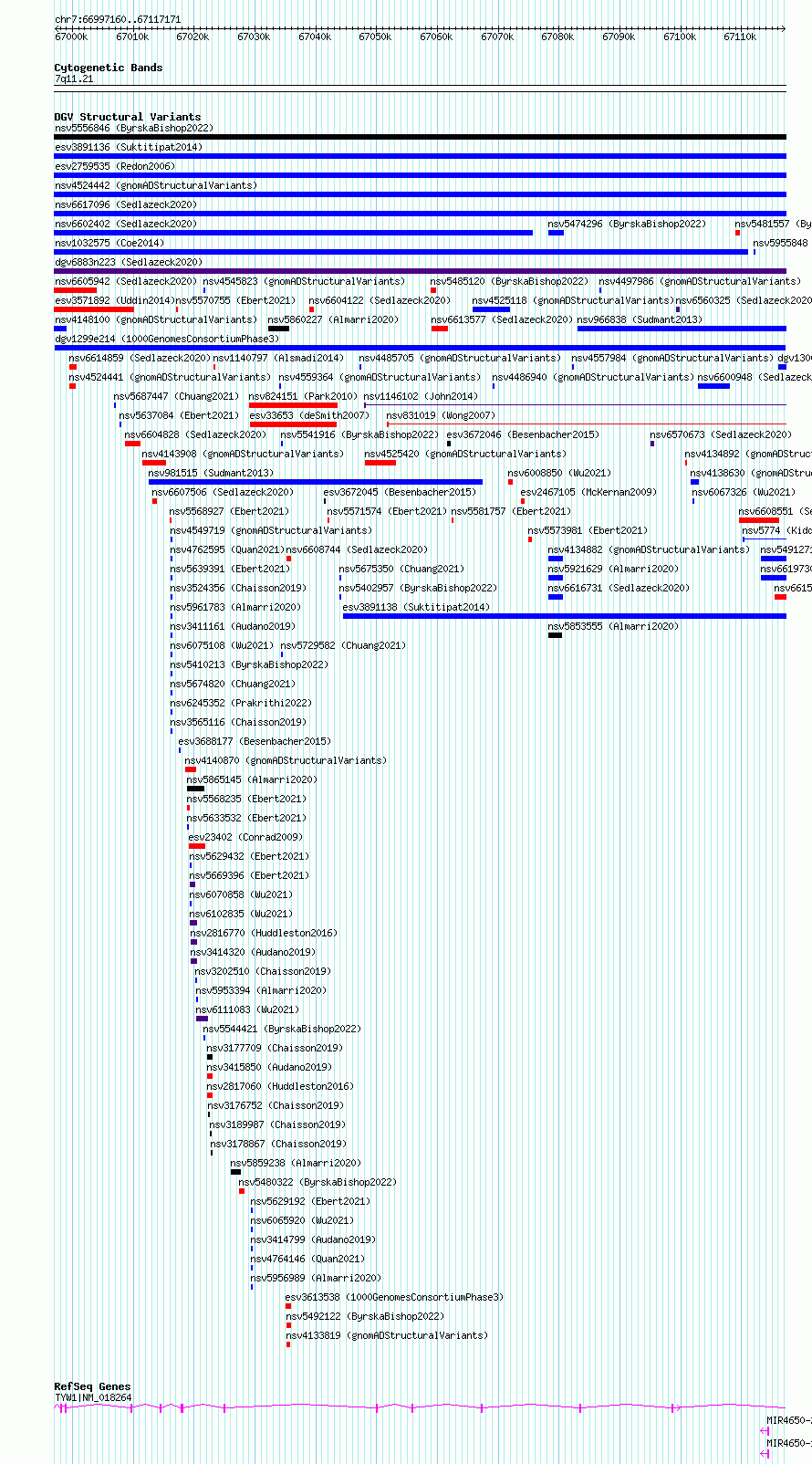This screenshot has height=1464, width=812.
Task: Select variant nsv2816770 (Huddleston2016)
Action: [x=264, y=933]
